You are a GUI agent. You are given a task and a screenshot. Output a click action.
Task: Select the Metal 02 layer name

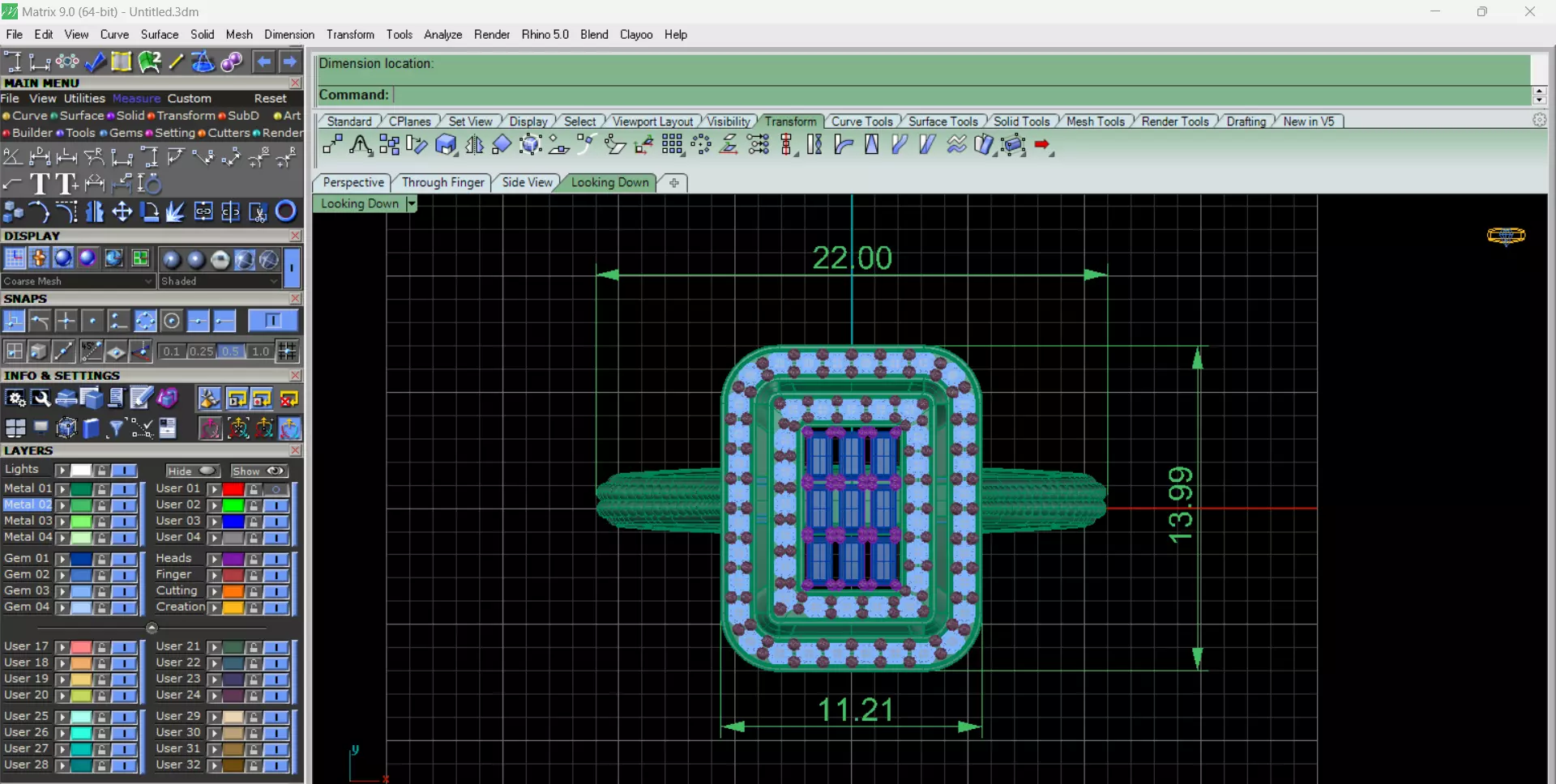[x=28, y=505]
